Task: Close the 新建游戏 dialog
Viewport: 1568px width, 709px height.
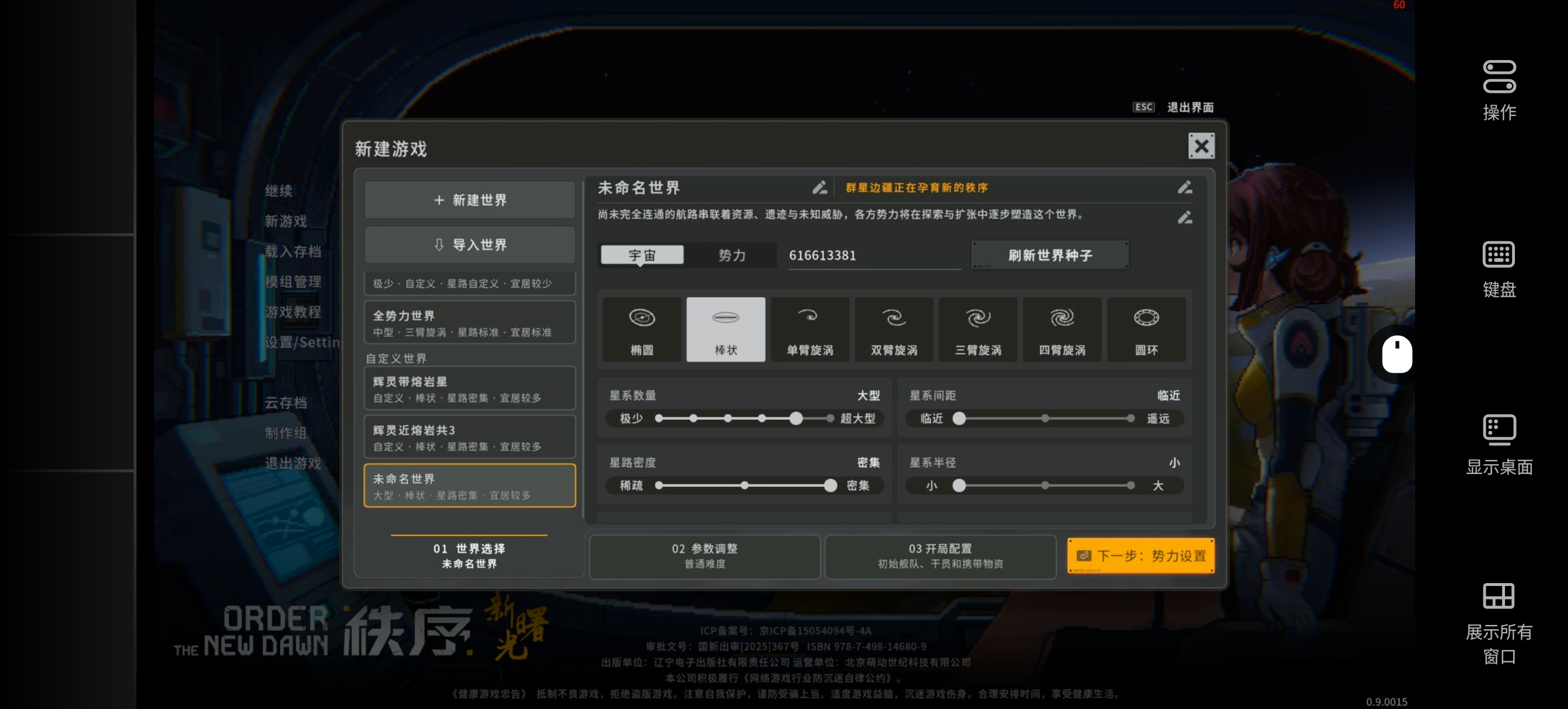Action: point(1201,146)
